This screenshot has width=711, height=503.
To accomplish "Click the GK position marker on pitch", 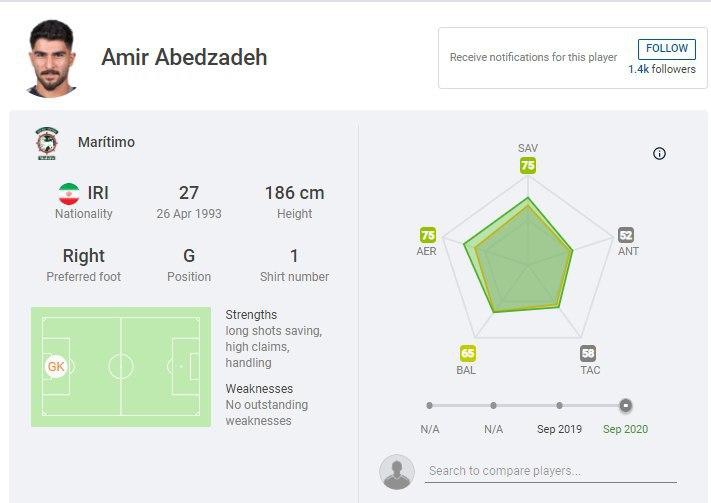I will (56, 367).
